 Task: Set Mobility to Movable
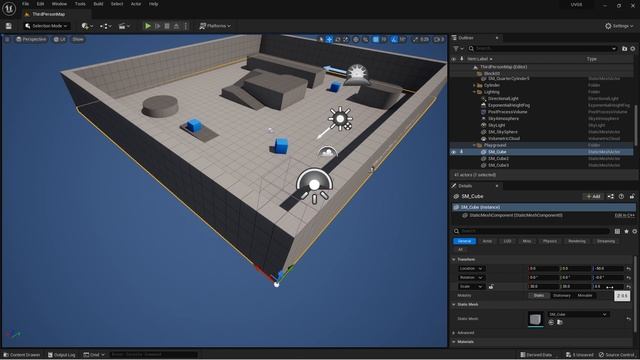pyautogui.click(x=585, y=296)
